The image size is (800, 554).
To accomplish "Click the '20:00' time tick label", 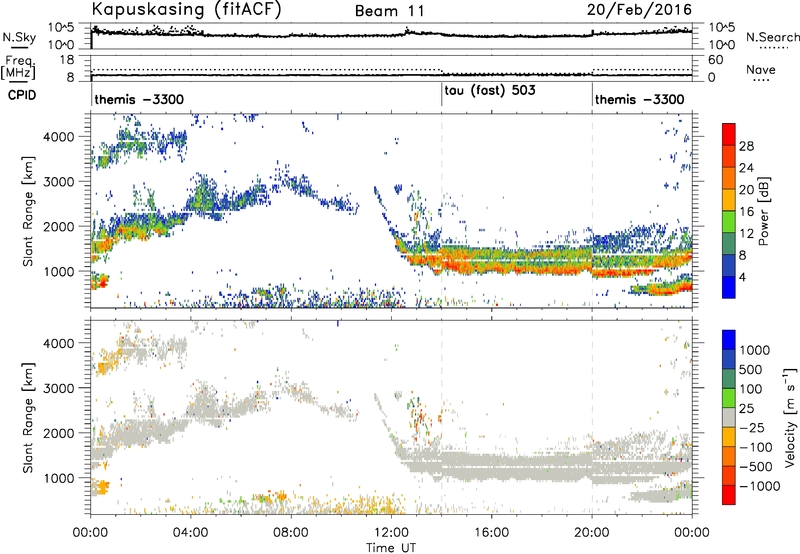I will (592, 533).
